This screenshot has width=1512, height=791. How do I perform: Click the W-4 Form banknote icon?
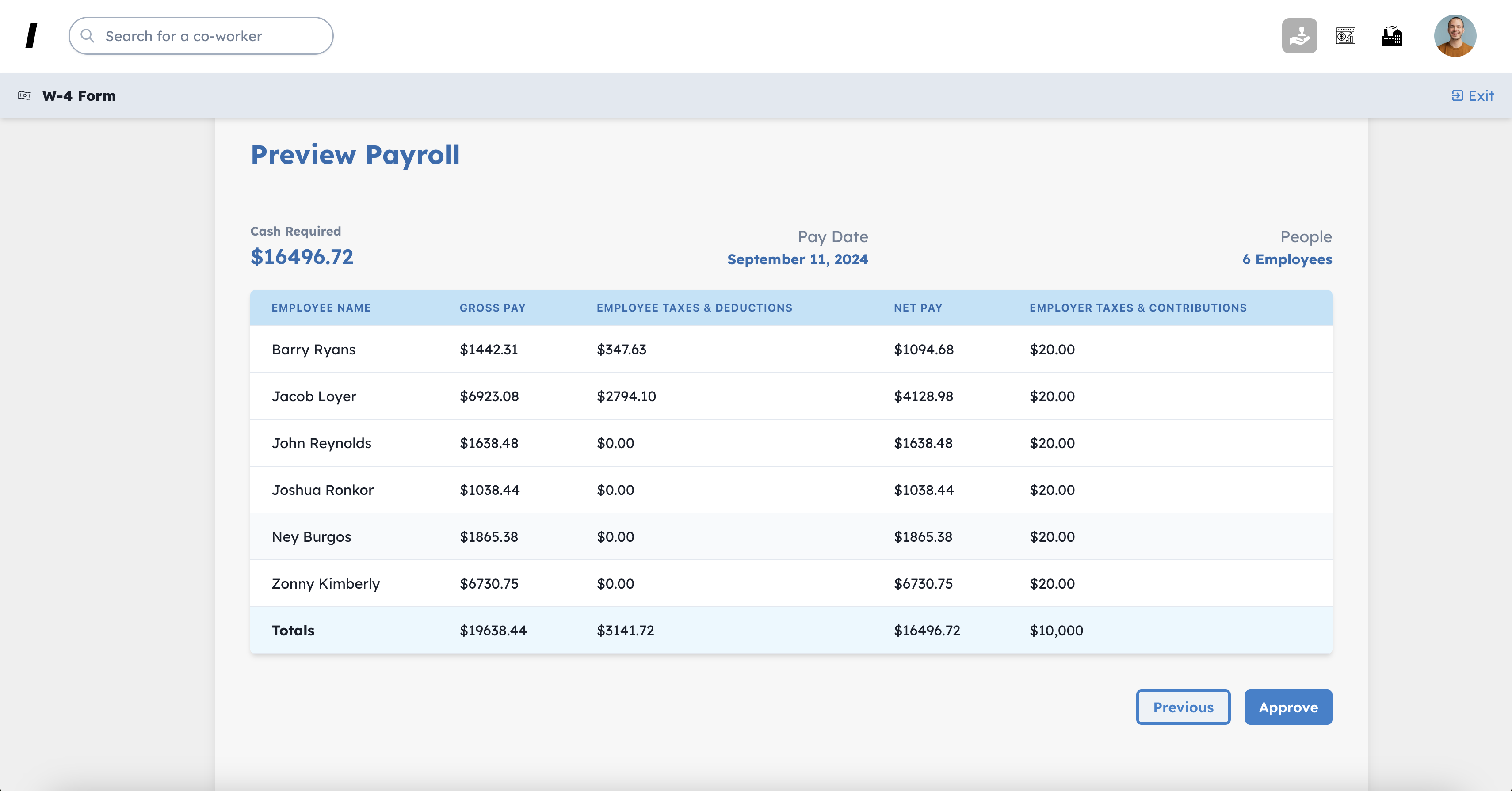(25, 95)
